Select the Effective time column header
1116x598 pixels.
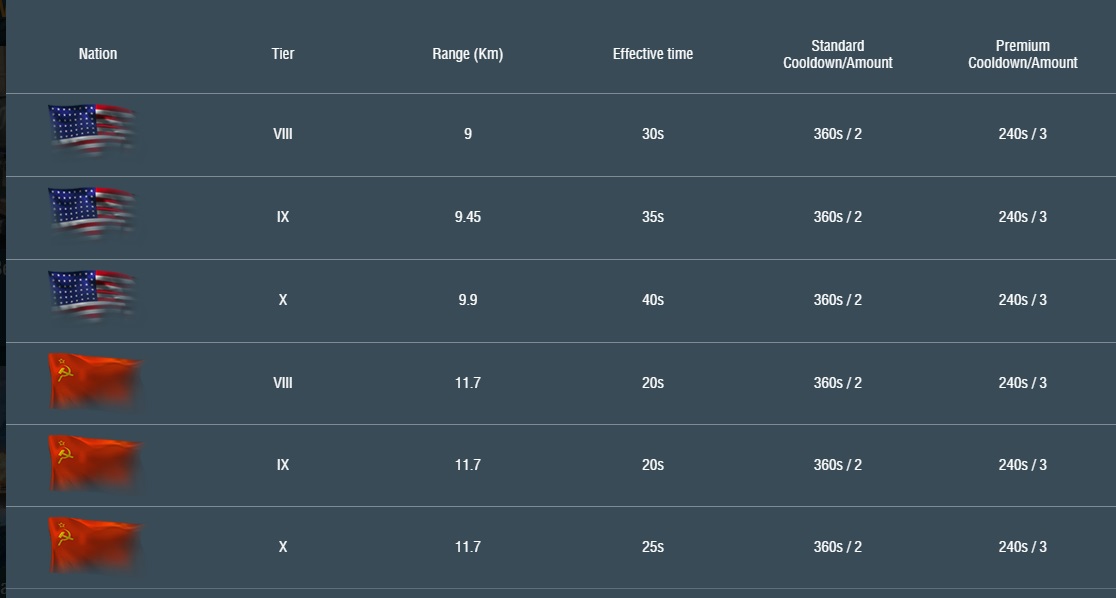tap(652, 54)
